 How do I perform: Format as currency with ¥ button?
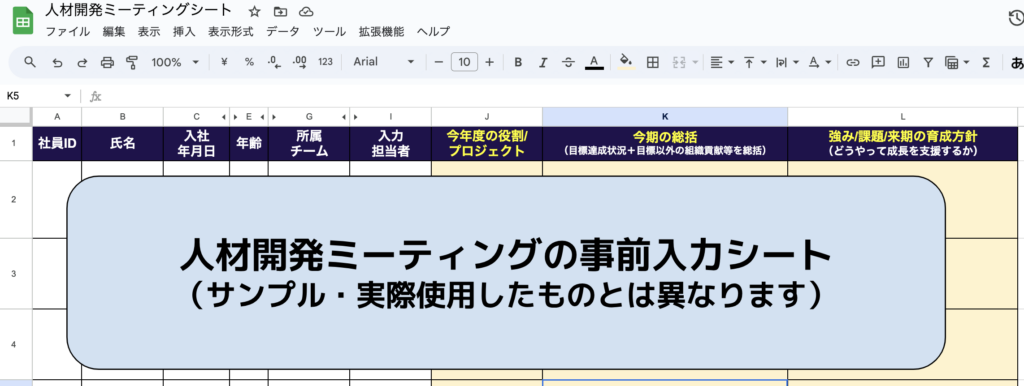224,62
